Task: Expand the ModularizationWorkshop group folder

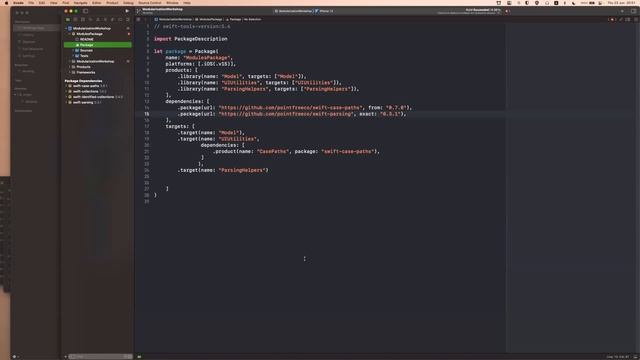Action: 69,62
